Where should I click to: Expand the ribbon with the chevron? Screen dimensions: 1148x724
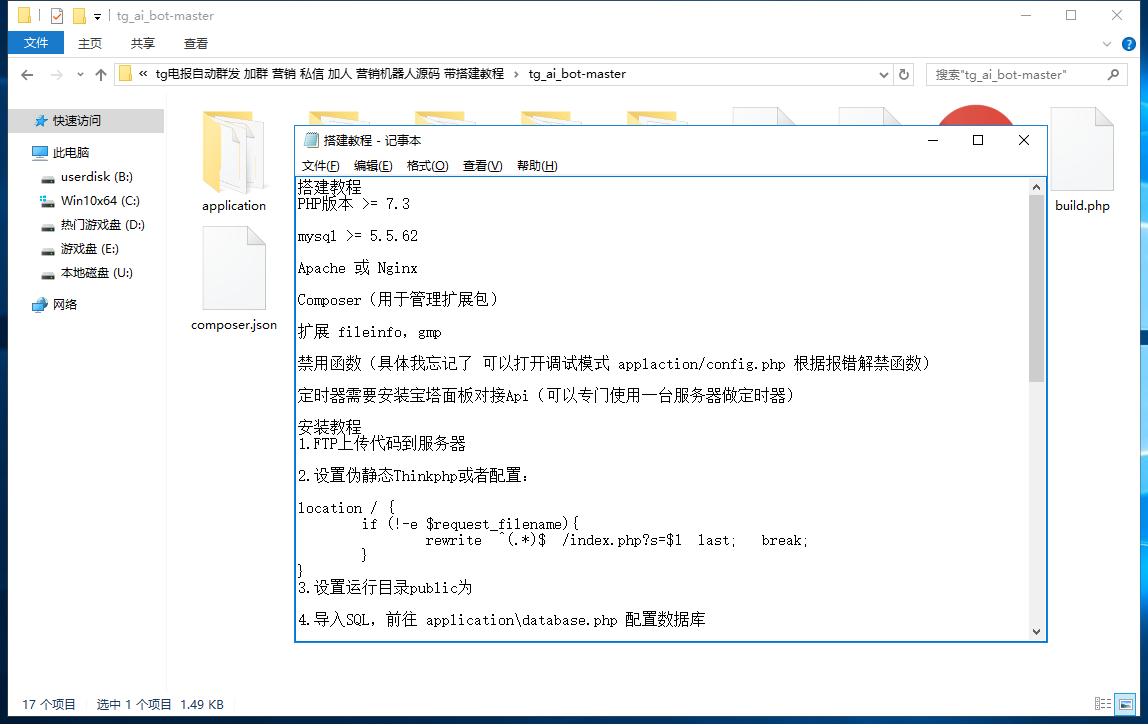tap(1107, 44)
